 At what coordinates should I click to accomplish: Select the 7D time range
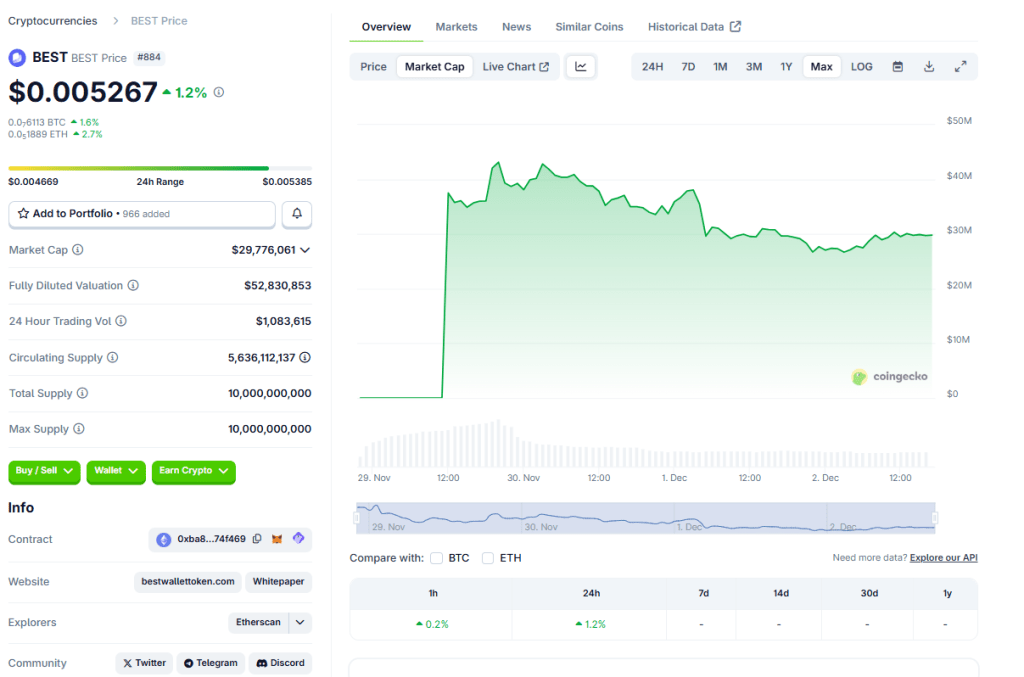pyautogui.click(x=688, y=67)
